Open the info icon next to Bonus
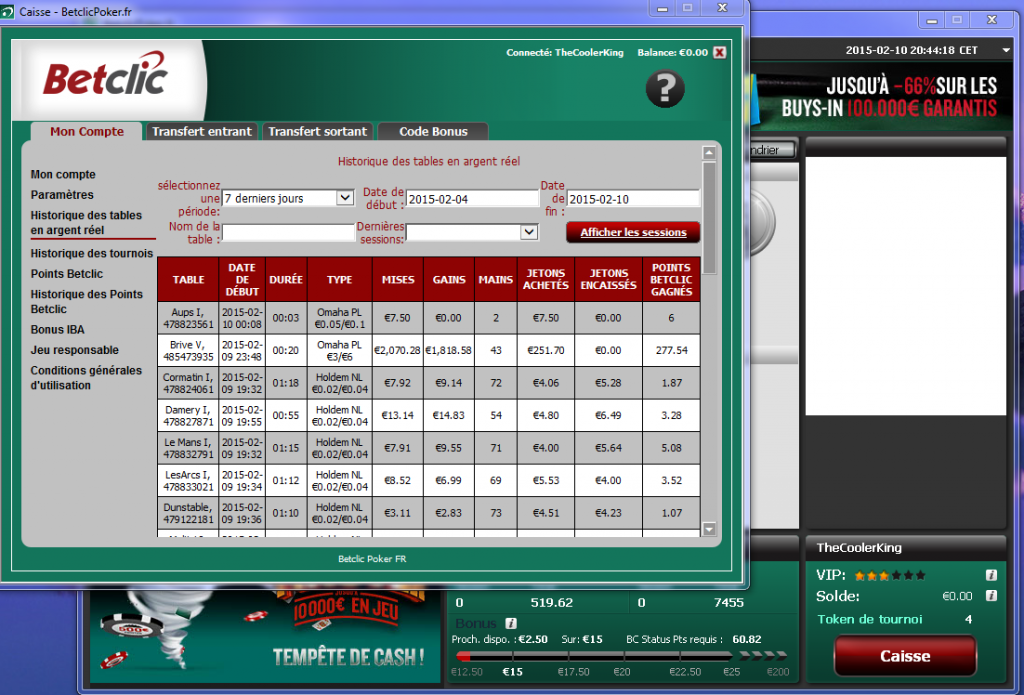The height and width of the screenshot is (695, 1024). 511,624
